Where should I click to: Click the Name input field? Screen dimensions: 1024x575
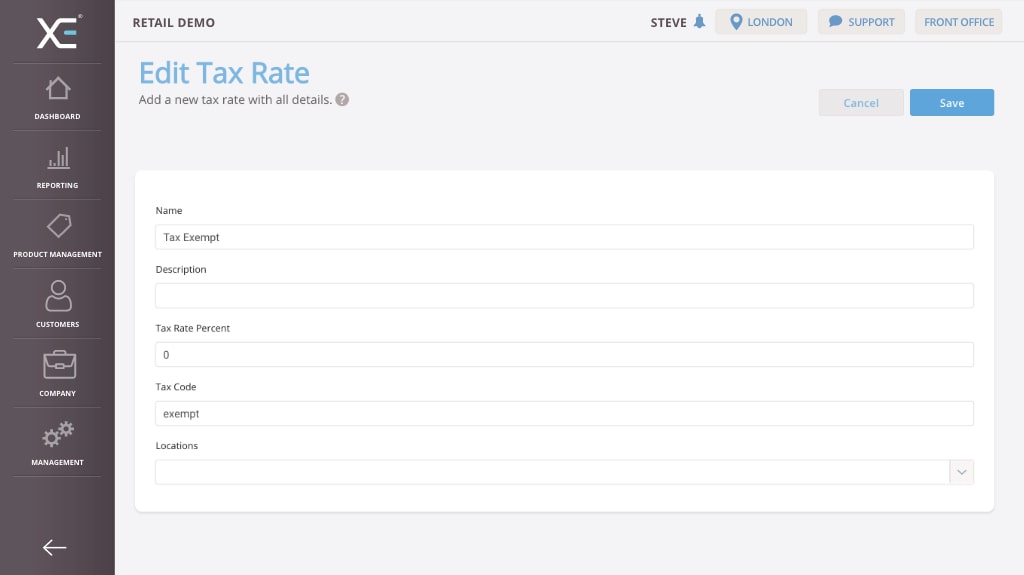(x=564, y=237)
